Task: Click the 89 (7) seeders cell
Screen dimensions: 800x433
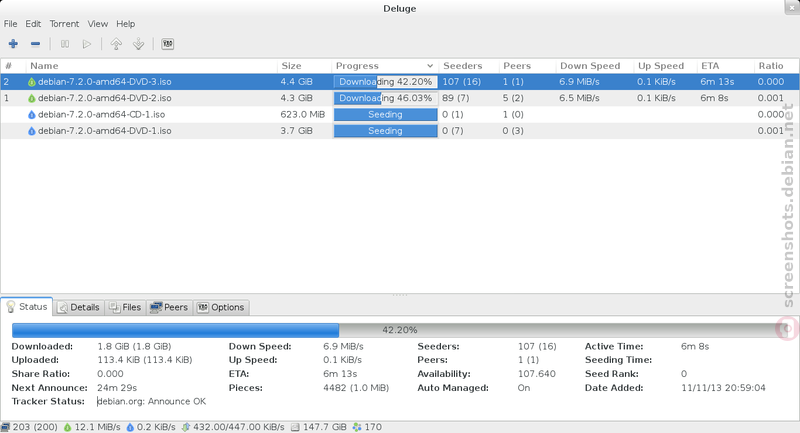Action: tap(456, 98)
